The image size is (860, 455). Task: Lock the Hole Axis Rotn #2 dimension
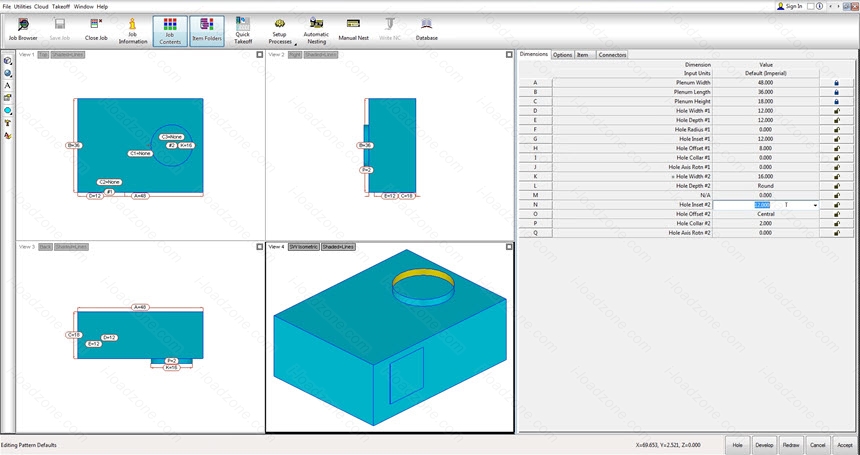[x=836, y=233]
